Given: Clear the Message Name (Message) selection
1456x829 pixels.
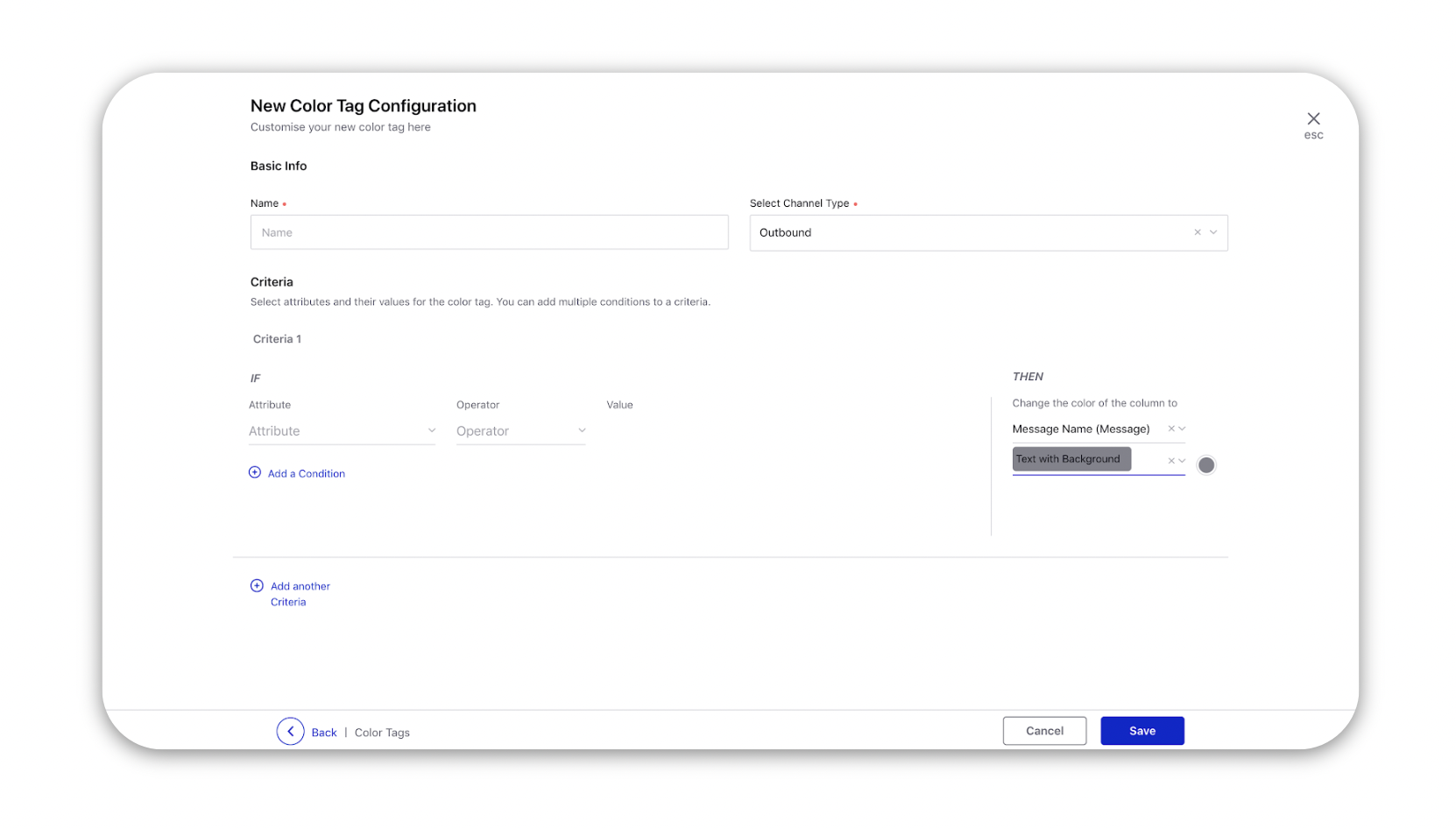Looking at the screenshot, I should pyautogui.click(x=1171, y=429).
